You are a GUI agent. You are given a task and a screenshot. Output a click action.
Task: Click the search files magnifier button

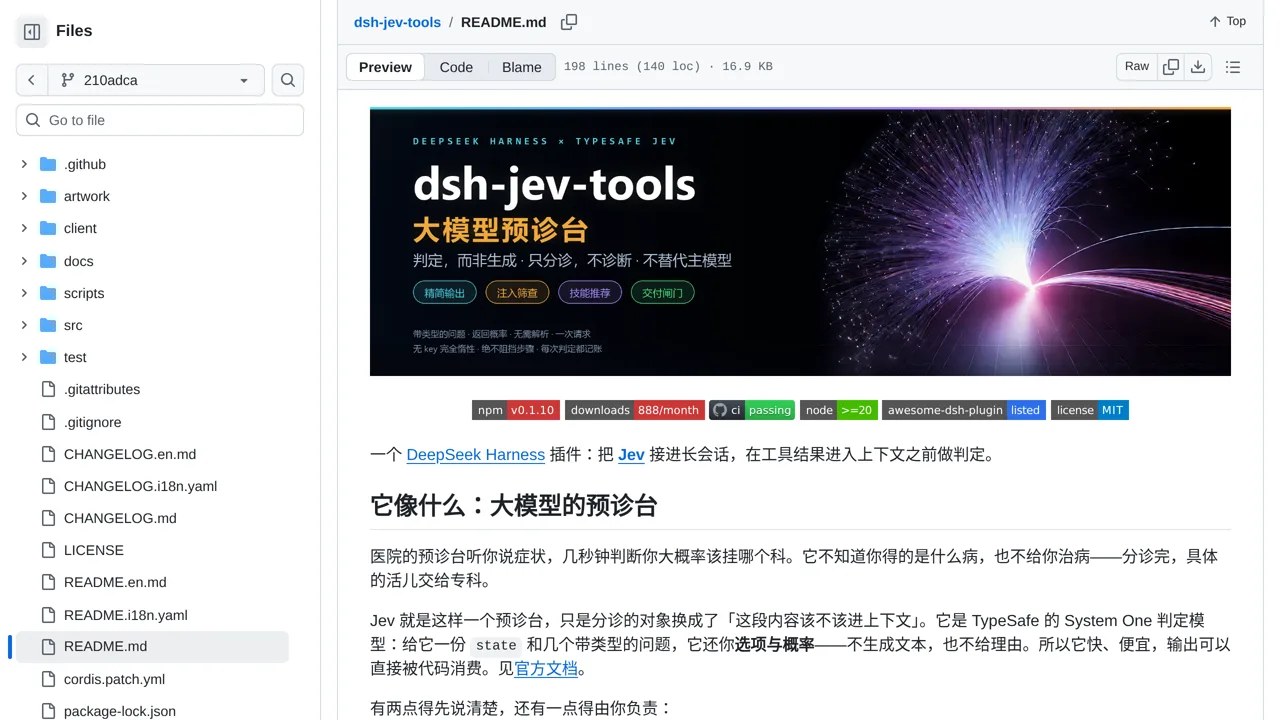[x=288, y=80]
